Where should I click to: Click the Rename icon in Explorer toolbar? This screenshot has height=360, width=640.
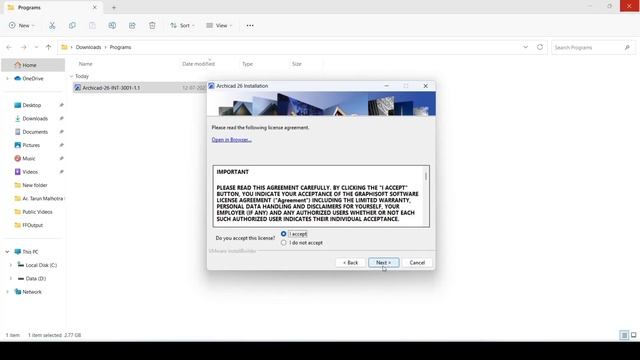coord(112,25)
